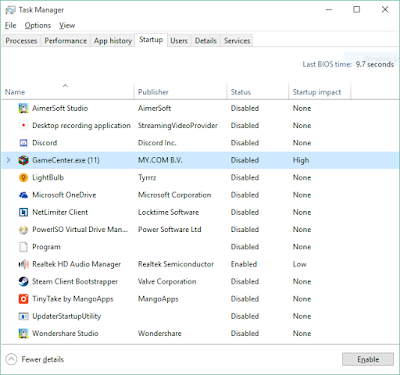Image resolution: width=400 pixels, height=375 pixels.
Task: Click the Realtek HD Audio speaker icon
Action: (23, 264)
